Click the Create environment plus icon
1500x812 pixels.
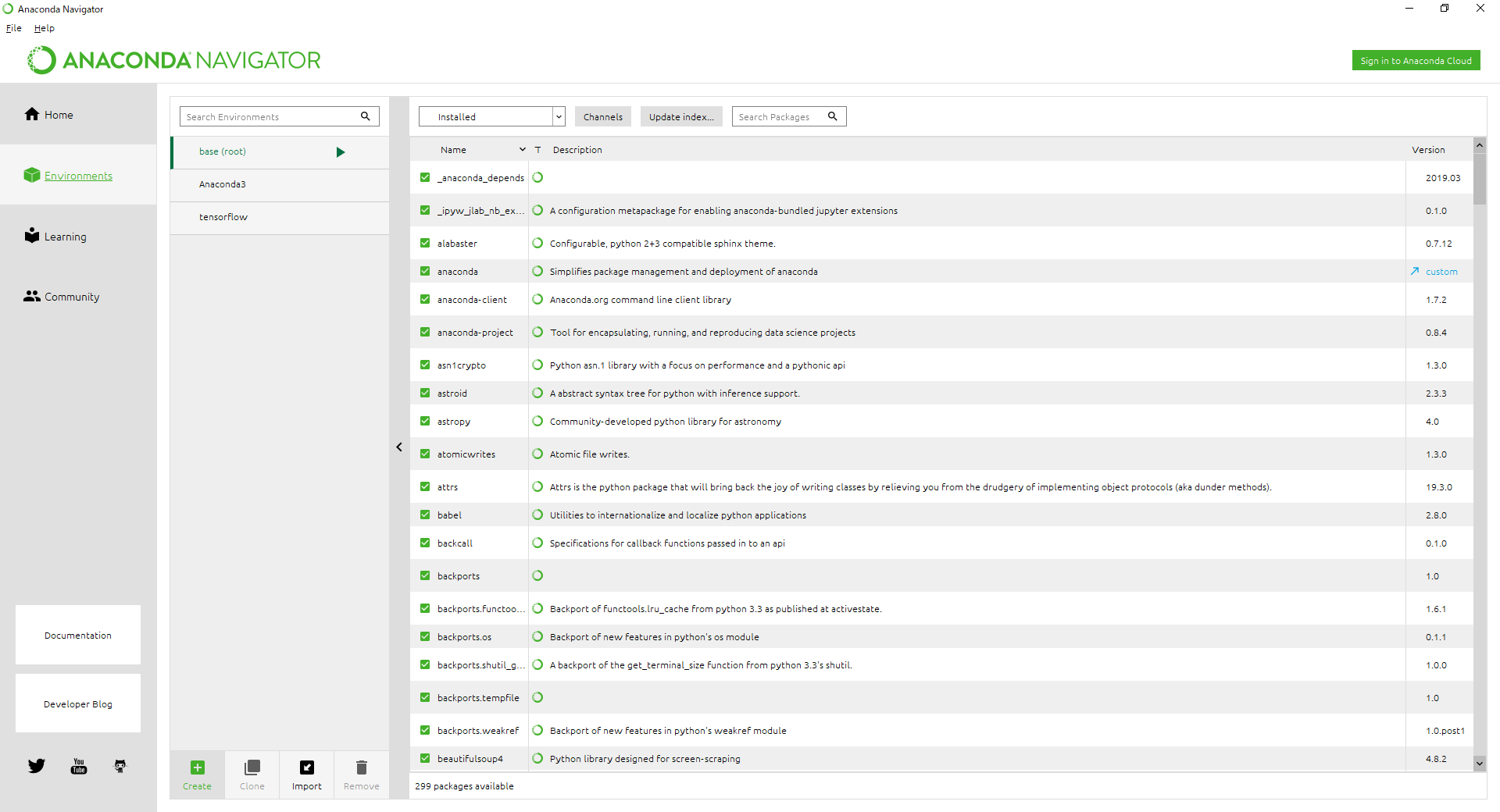coord(198,767)
